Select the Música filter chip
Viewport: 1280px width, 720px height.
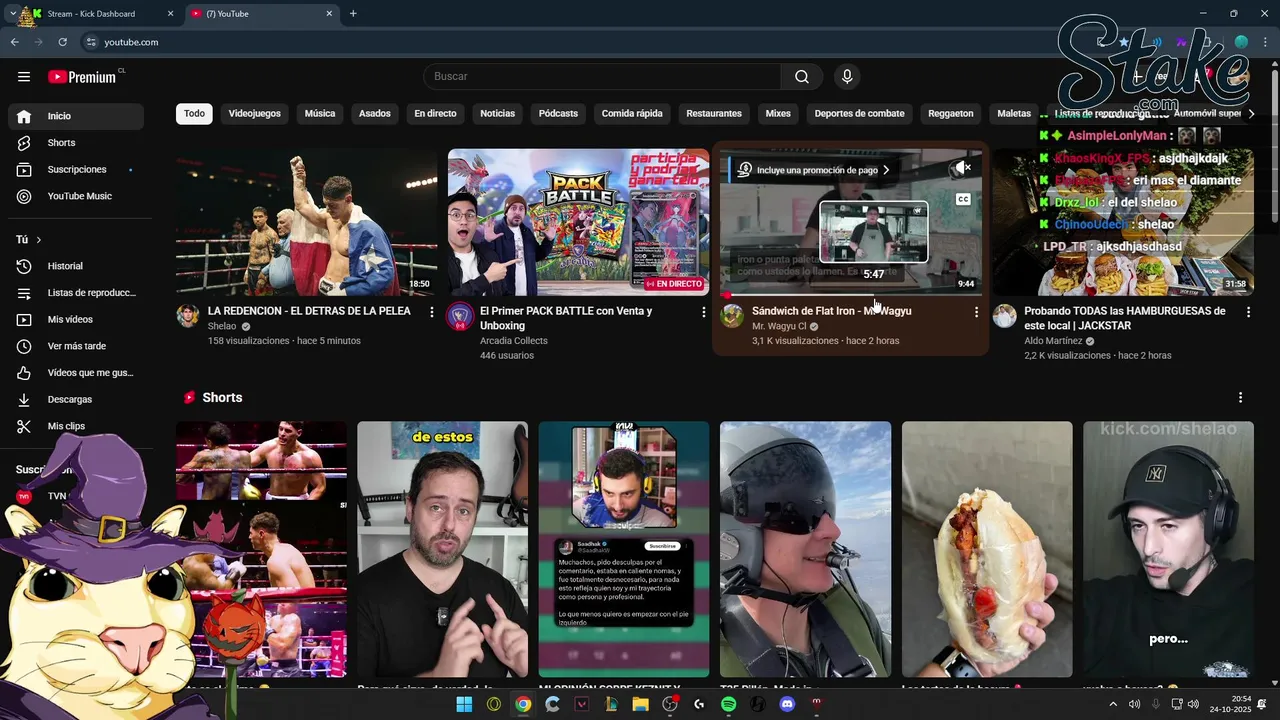click(x=320, y=113)
